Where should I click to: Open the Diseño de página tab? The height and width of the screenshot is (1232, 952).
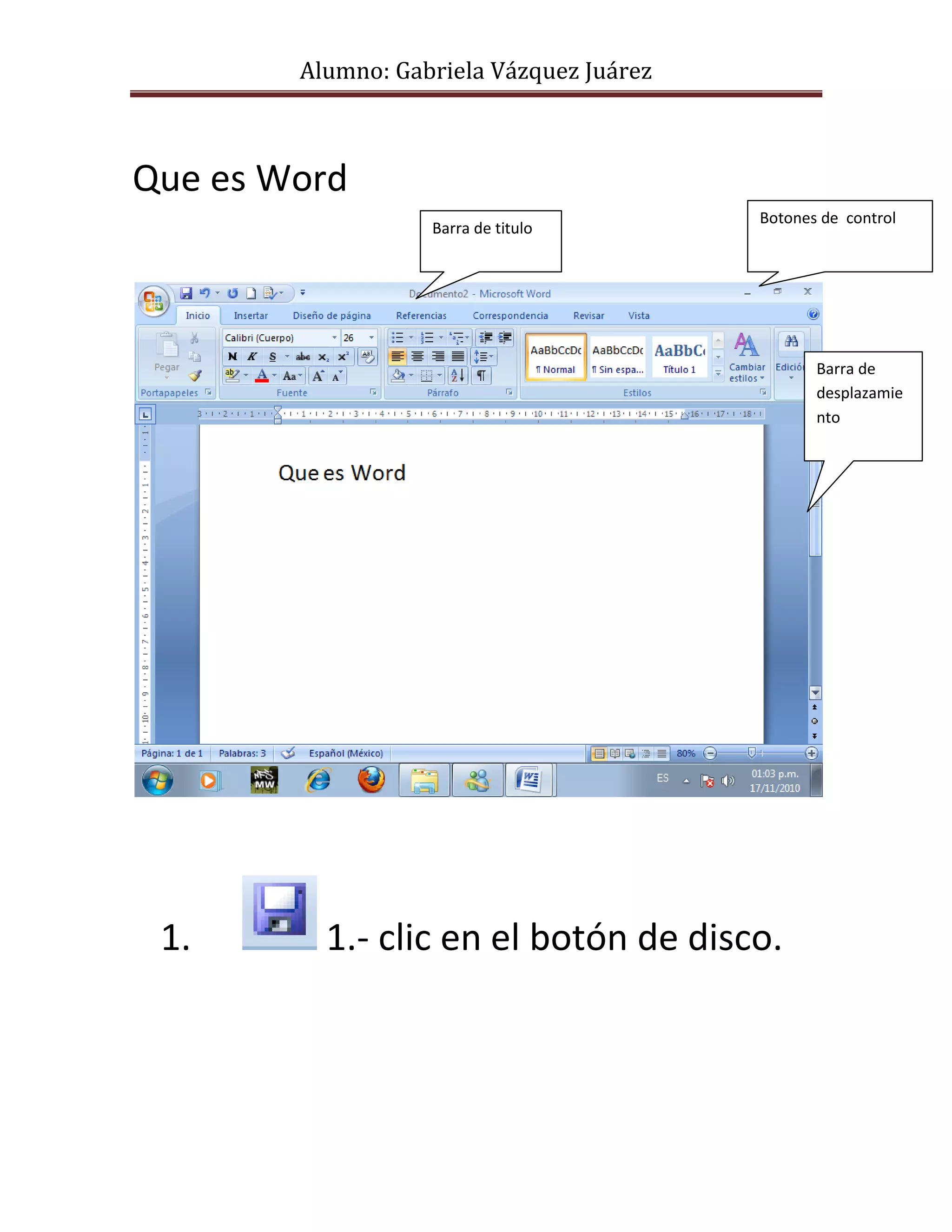point(331,316)
